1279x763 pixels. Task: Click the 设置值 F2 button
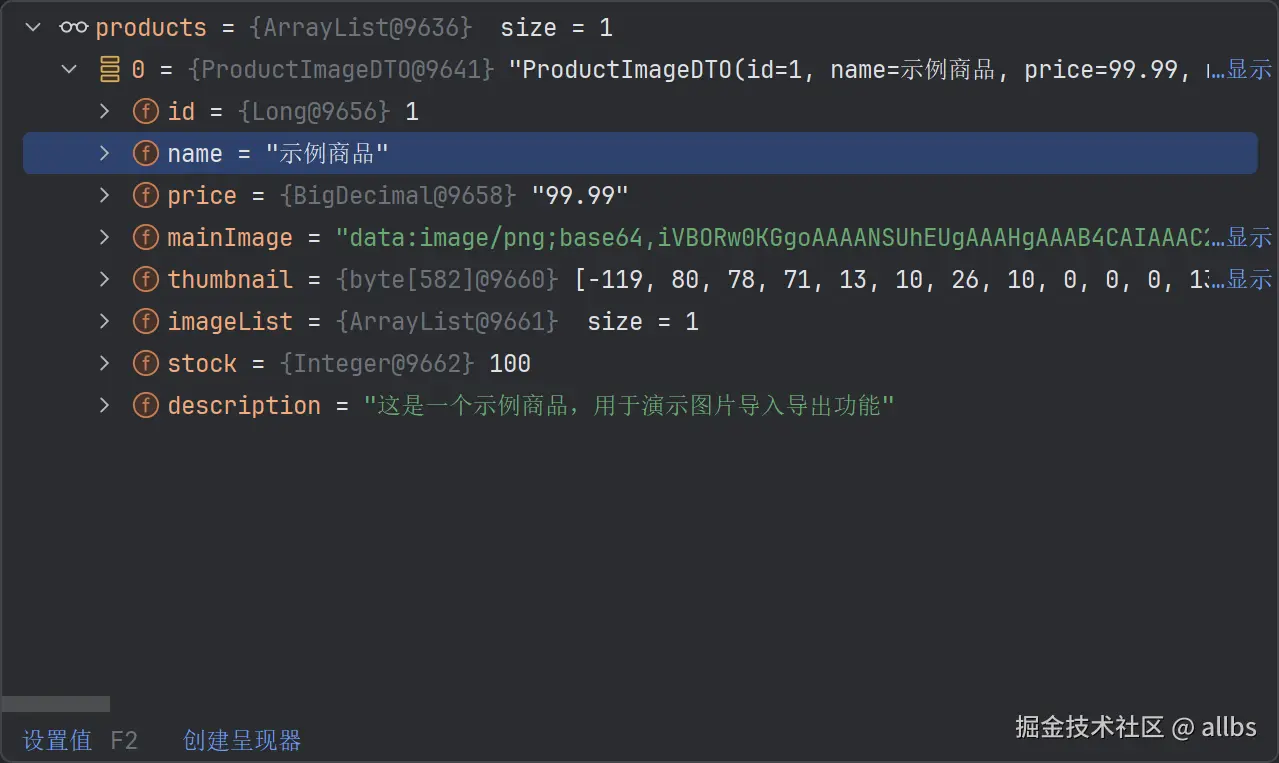click(x=57, y=740)
